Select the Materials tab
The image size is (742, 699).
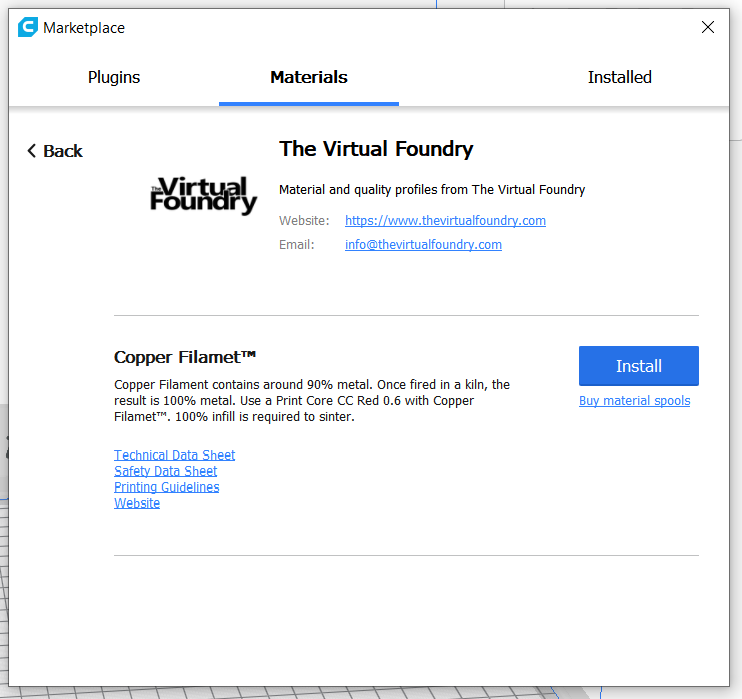point(309,77)
